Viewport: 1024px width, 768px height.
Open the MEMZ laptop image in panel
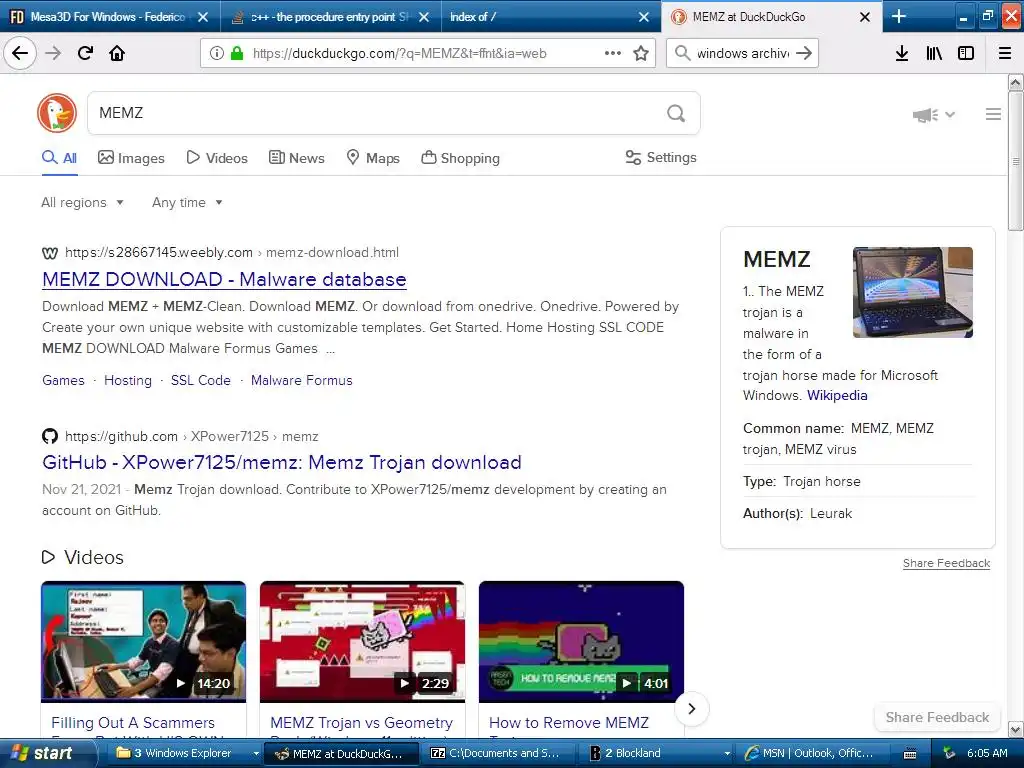912,292
